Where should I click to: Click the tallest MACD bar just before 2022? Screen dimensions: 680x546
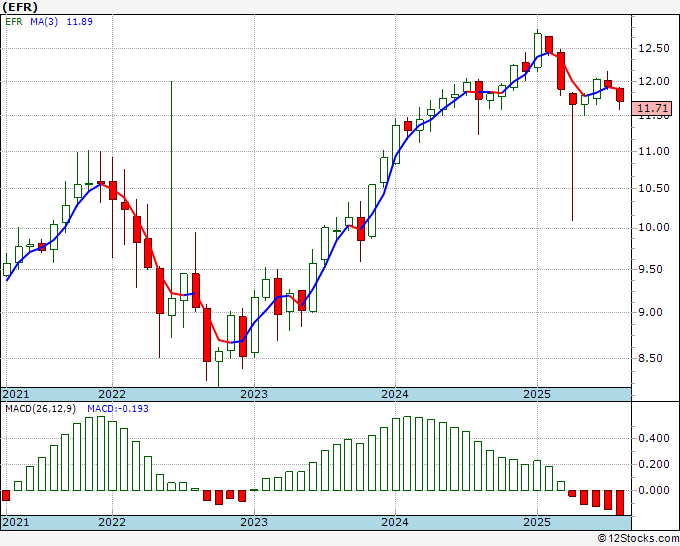[101, 454]
